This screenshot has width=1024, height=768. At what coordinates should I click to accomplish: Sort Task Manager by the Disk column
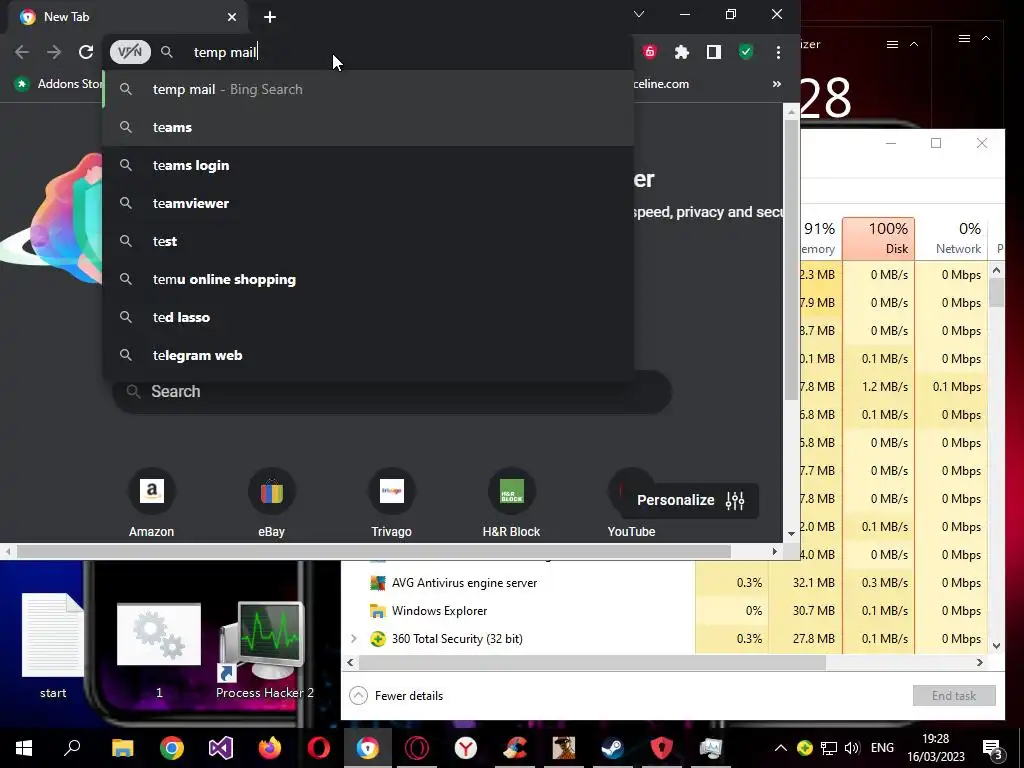click(878, 238)
